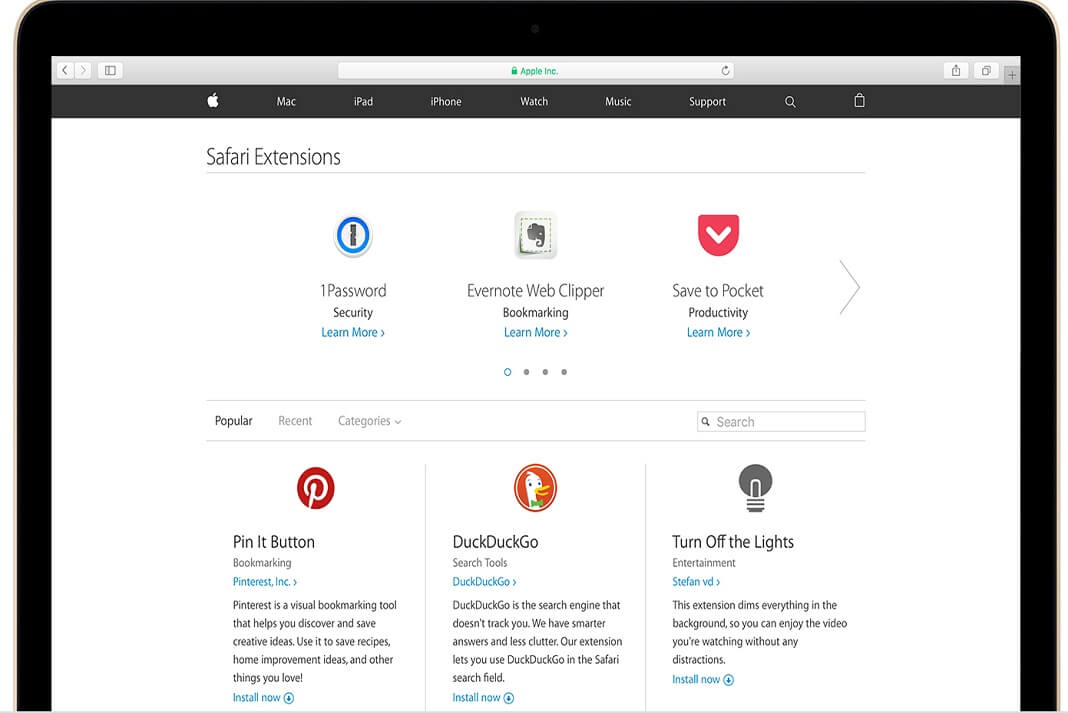
Task: Toggle the Safari sidebar button
Action: point(110,71)
